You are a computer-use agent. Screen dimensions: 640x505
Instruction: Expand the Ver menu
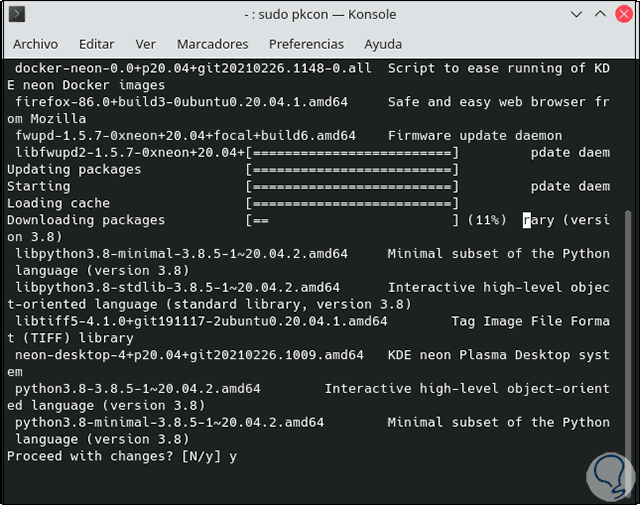pos(146,44)
